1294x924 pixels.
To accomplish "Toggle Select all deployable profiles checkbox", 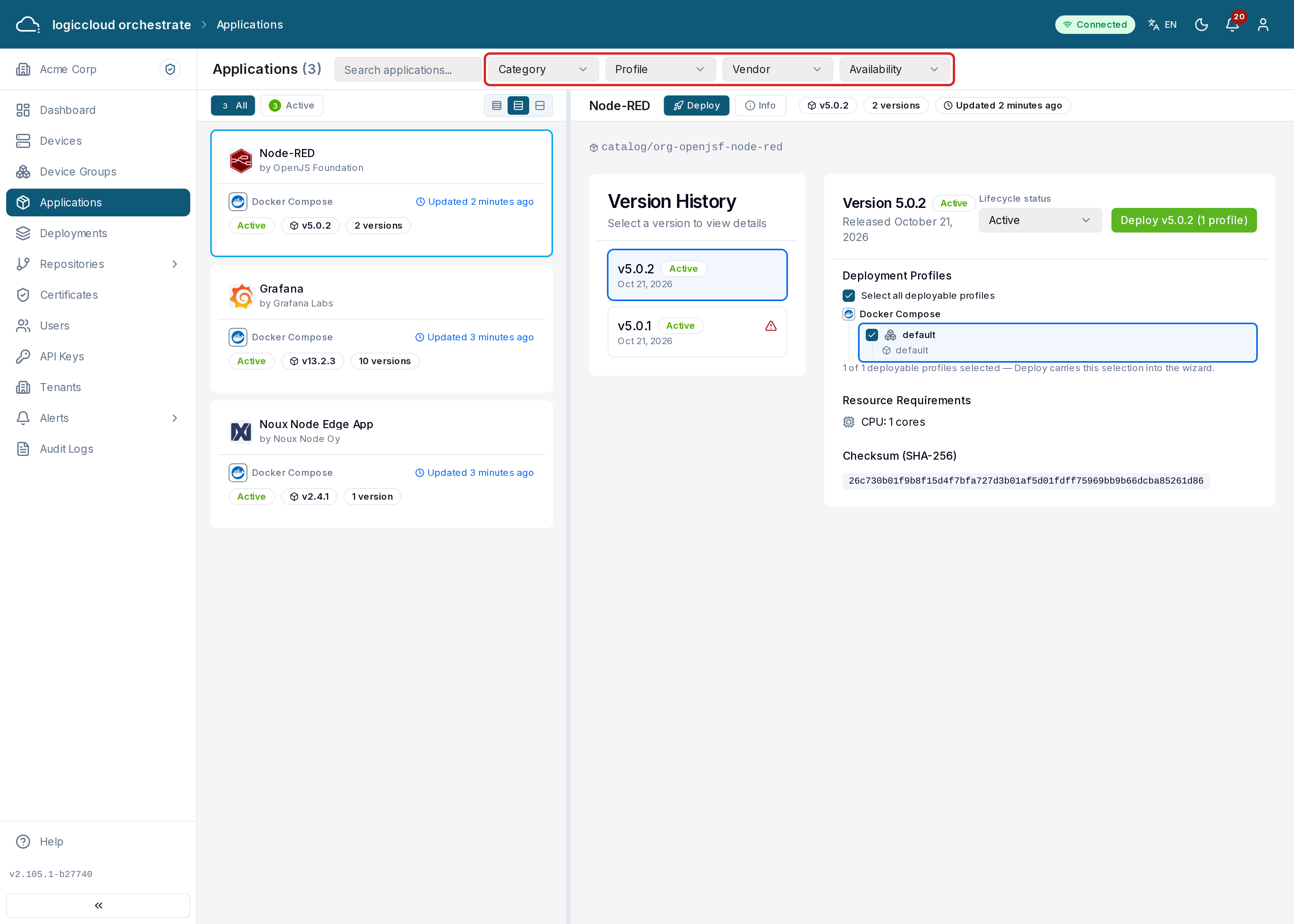I will (x=849, y=296).
